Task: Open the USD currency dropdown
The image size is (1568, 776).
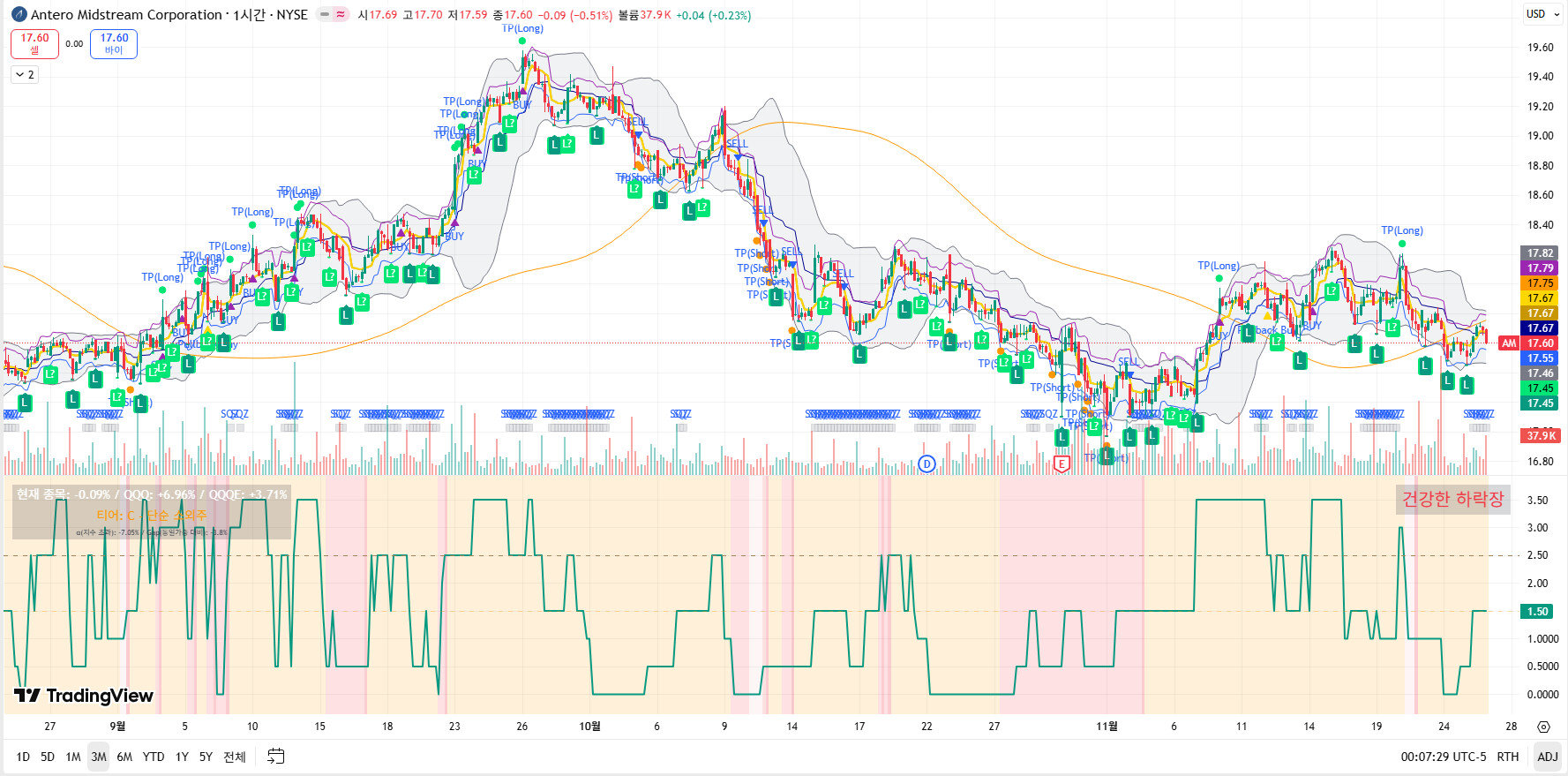Action: coord(1542,14)
